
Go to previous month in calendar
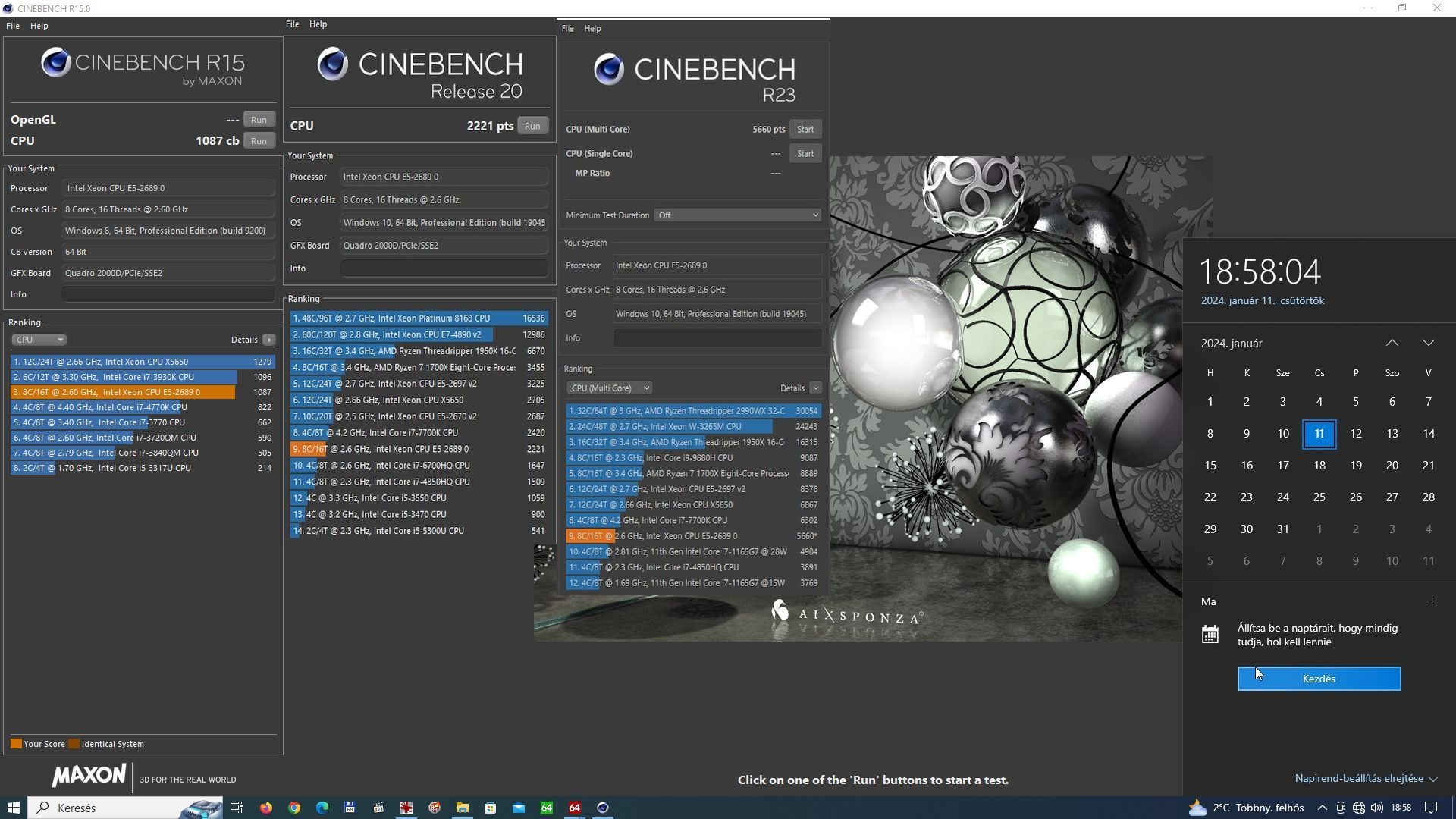pyautogui.click(x=1392, y=343)
